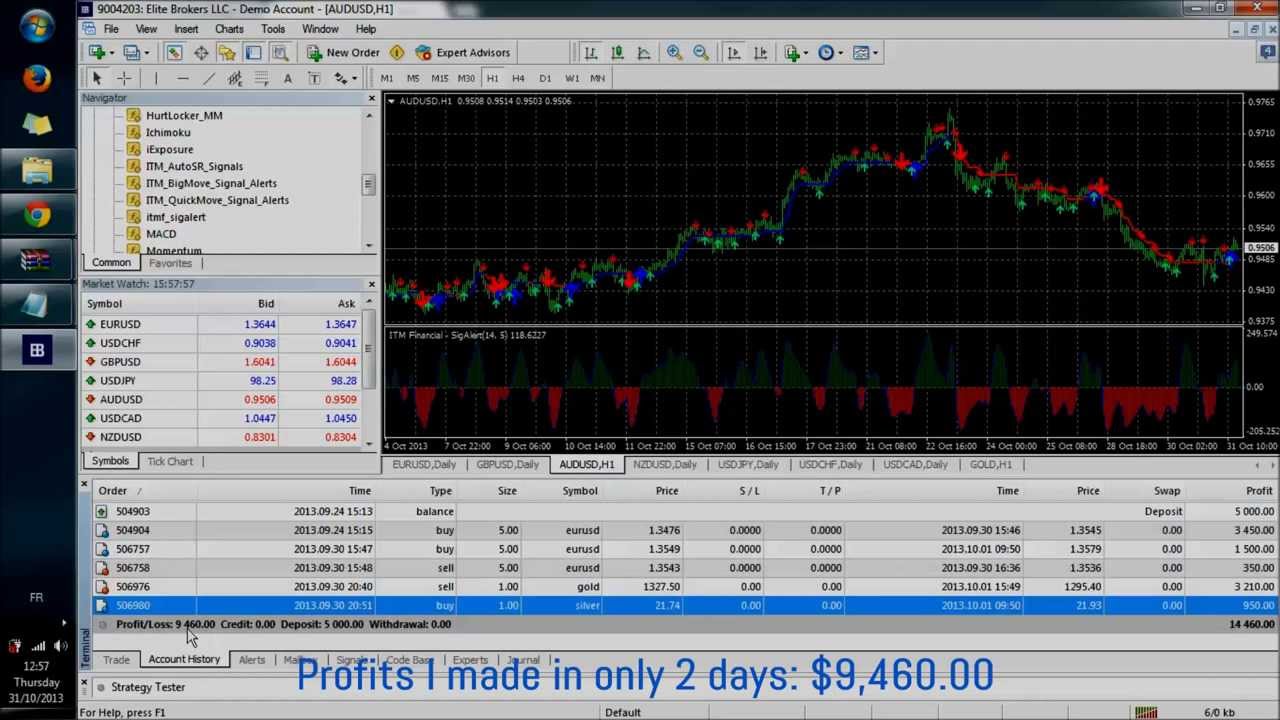Toggle the Terminal window icon
The width and height of the screenshot is (1280, 720).
[253, 52]
